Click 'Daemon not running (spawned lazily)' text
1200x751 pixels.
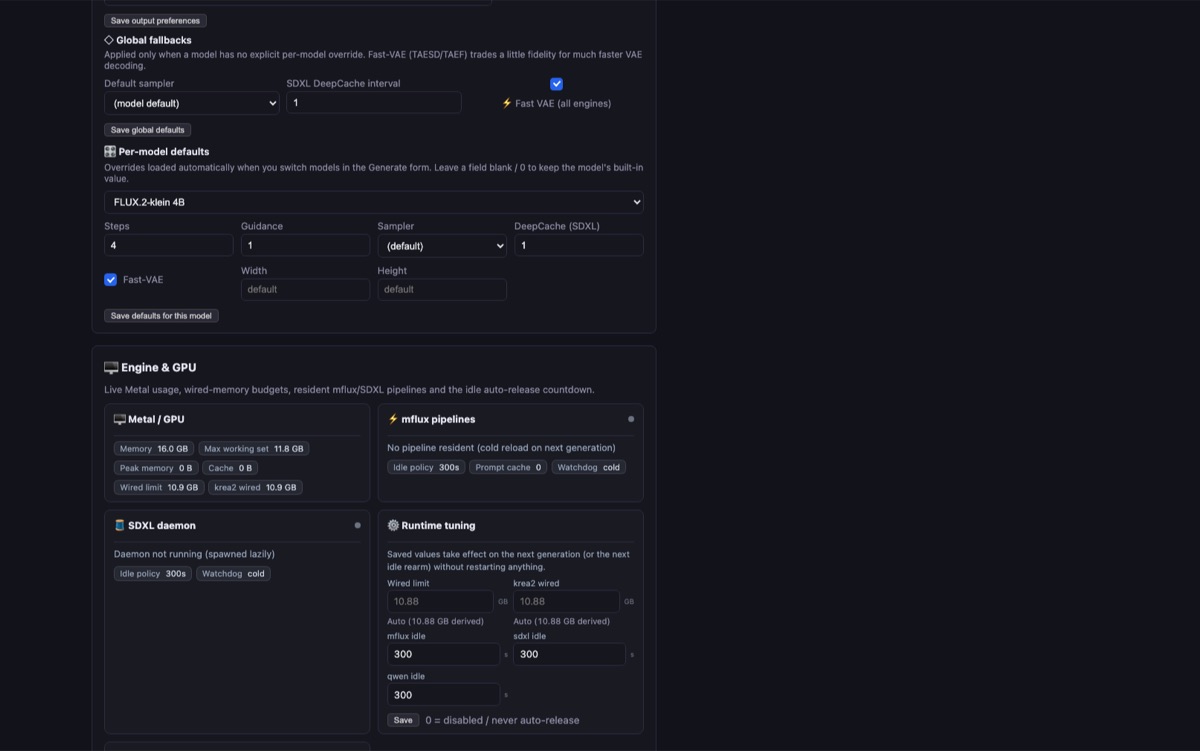[x=195, y=554]
